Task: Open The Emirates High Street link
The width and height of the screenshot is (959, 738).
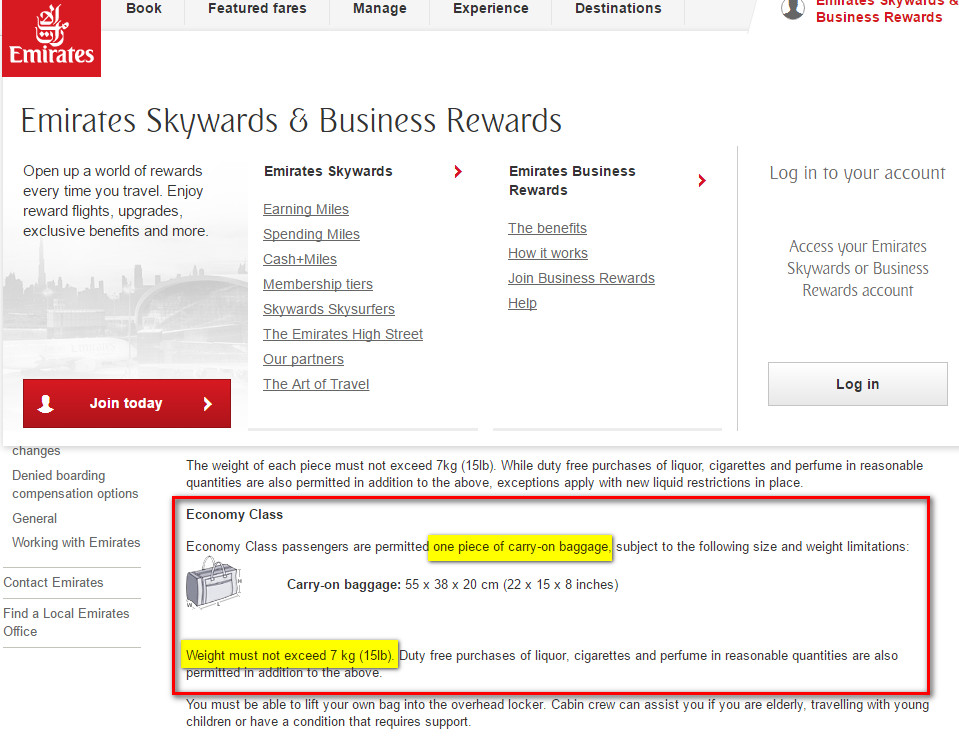Action: tap(343, 334)
